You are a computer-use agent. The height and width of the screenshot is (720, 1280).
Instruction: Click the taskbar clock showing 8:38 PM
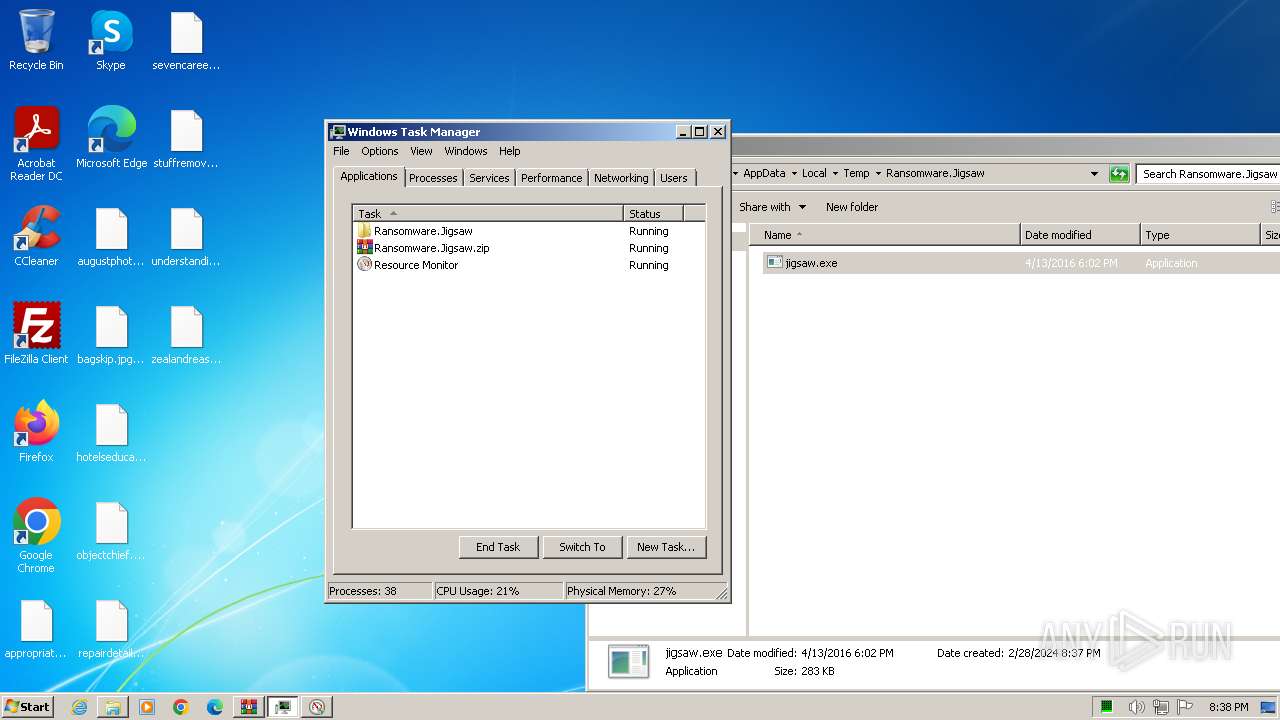1228,707
